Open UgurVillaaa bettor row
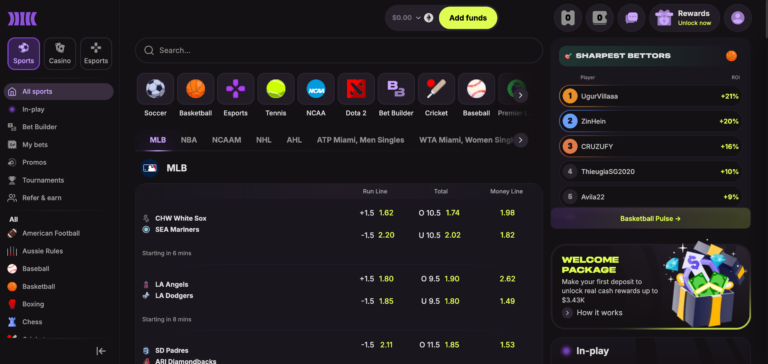Viewport: 768px width, 364px height. 650,96
